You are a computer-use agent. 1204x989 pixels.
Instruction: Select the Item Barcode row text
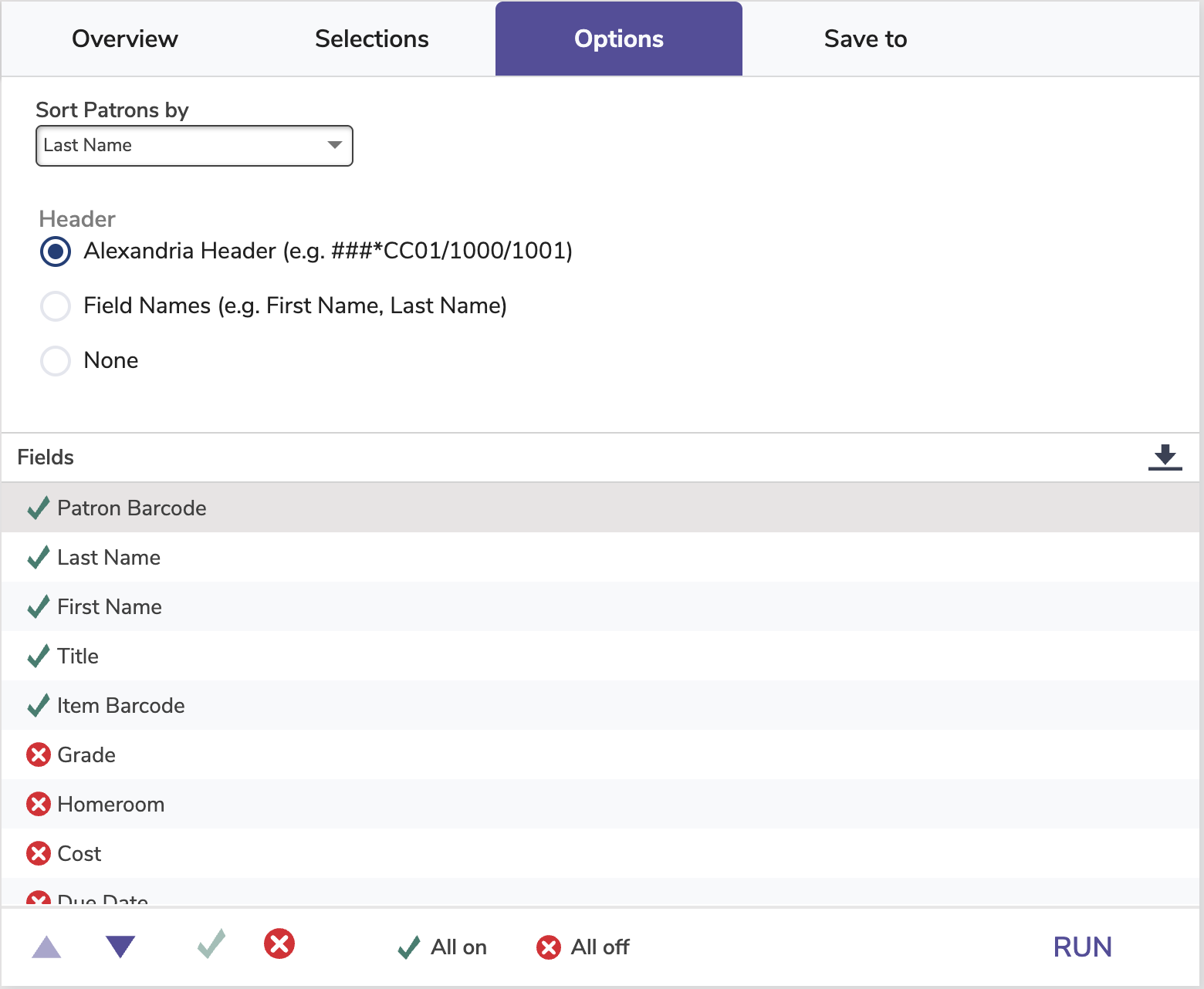(x=121, y=706)
